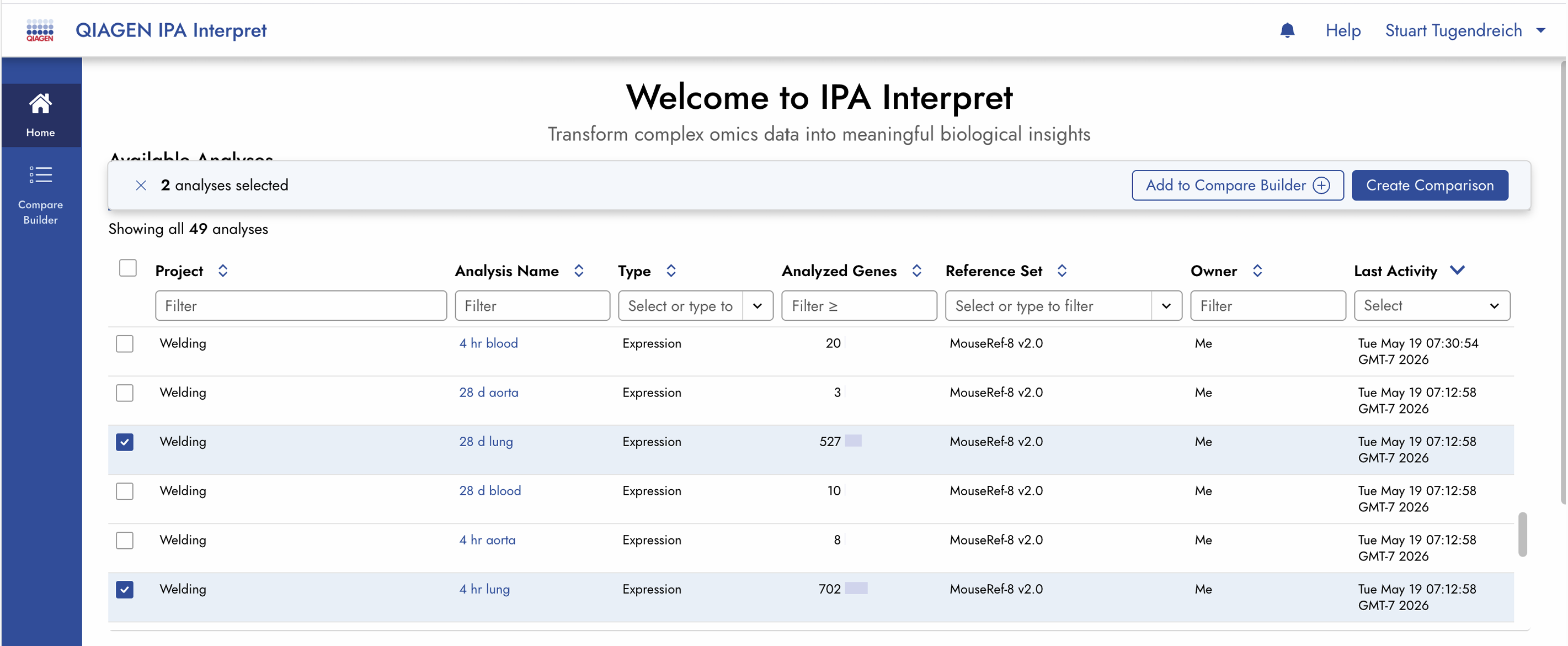Viewport: 1568px width, 646px height.
Task: Sort by Reference Set column arrows
Action: (1062, 271)
